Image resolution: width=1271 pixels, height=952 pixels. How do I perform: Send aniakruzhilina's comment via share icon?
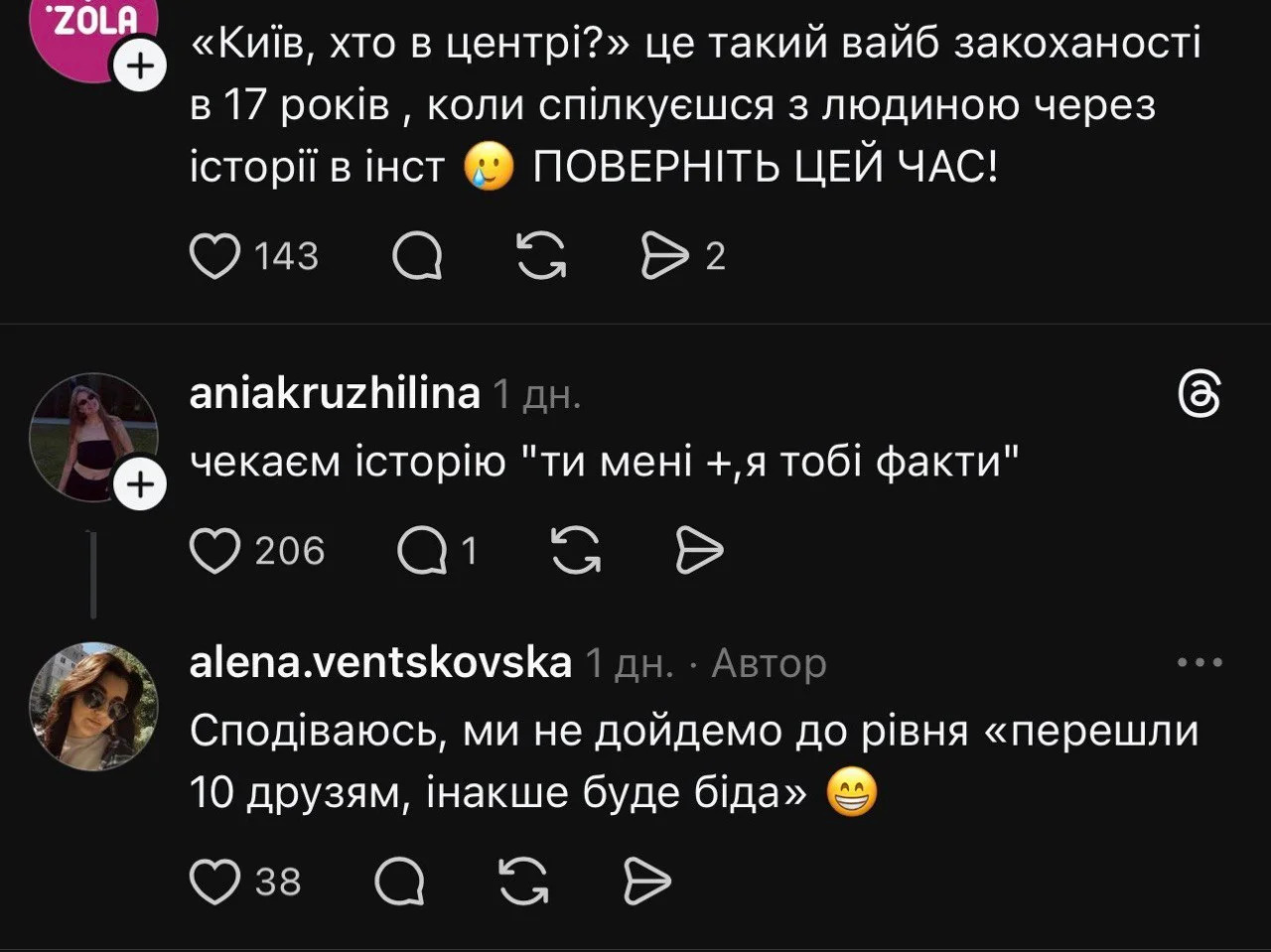699,551
